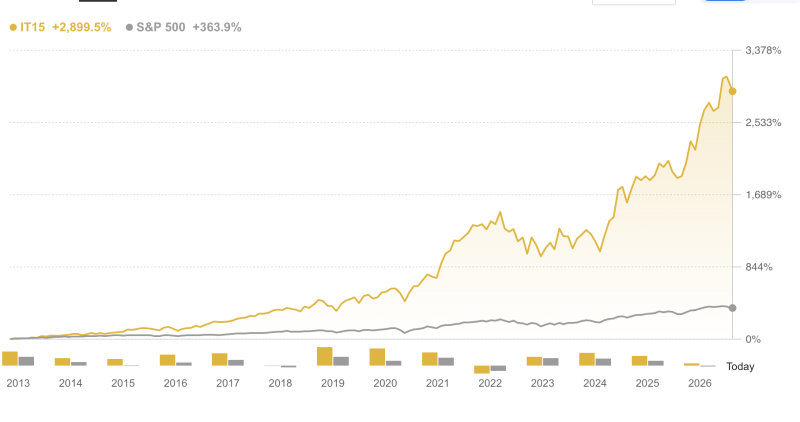This screenshot has width=800, height=422.
Task: Jump to the Today marker
Action: click(740, 367)
